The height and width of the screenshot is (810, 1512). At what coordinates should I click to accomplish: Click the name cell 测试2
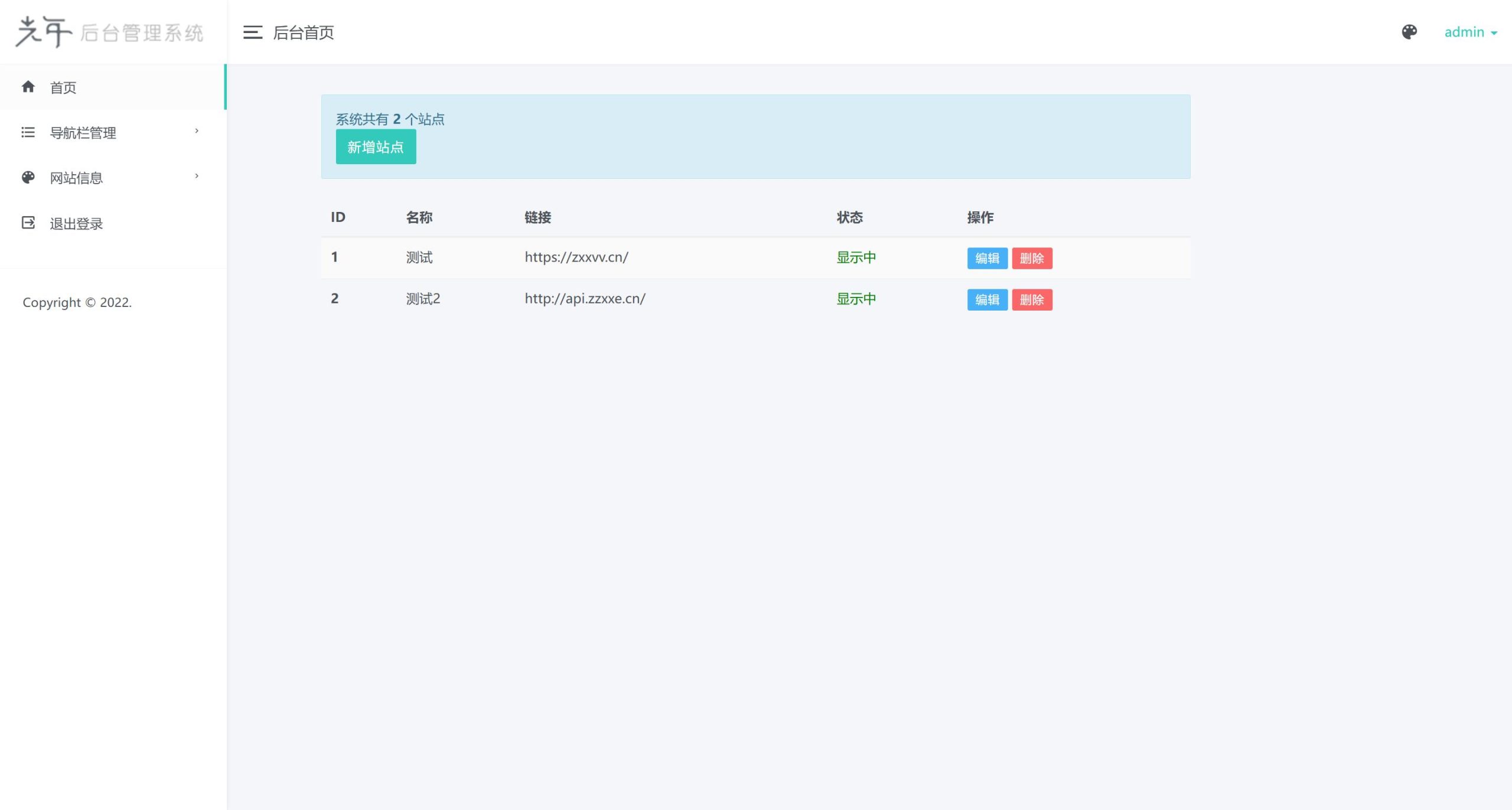pyautogui.click(x=423, y=299)
